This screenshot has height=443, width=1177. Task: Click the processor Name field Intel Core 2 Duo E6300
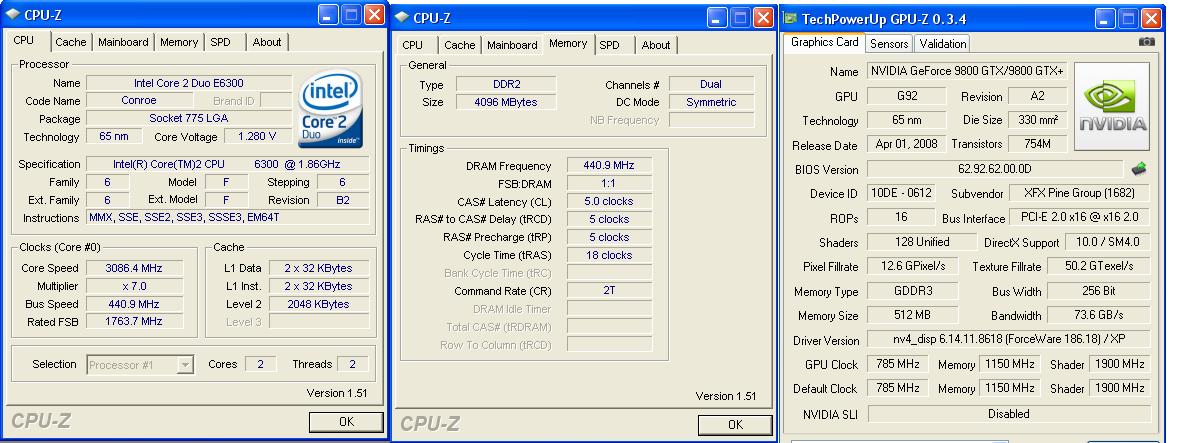tap(188, 83)
